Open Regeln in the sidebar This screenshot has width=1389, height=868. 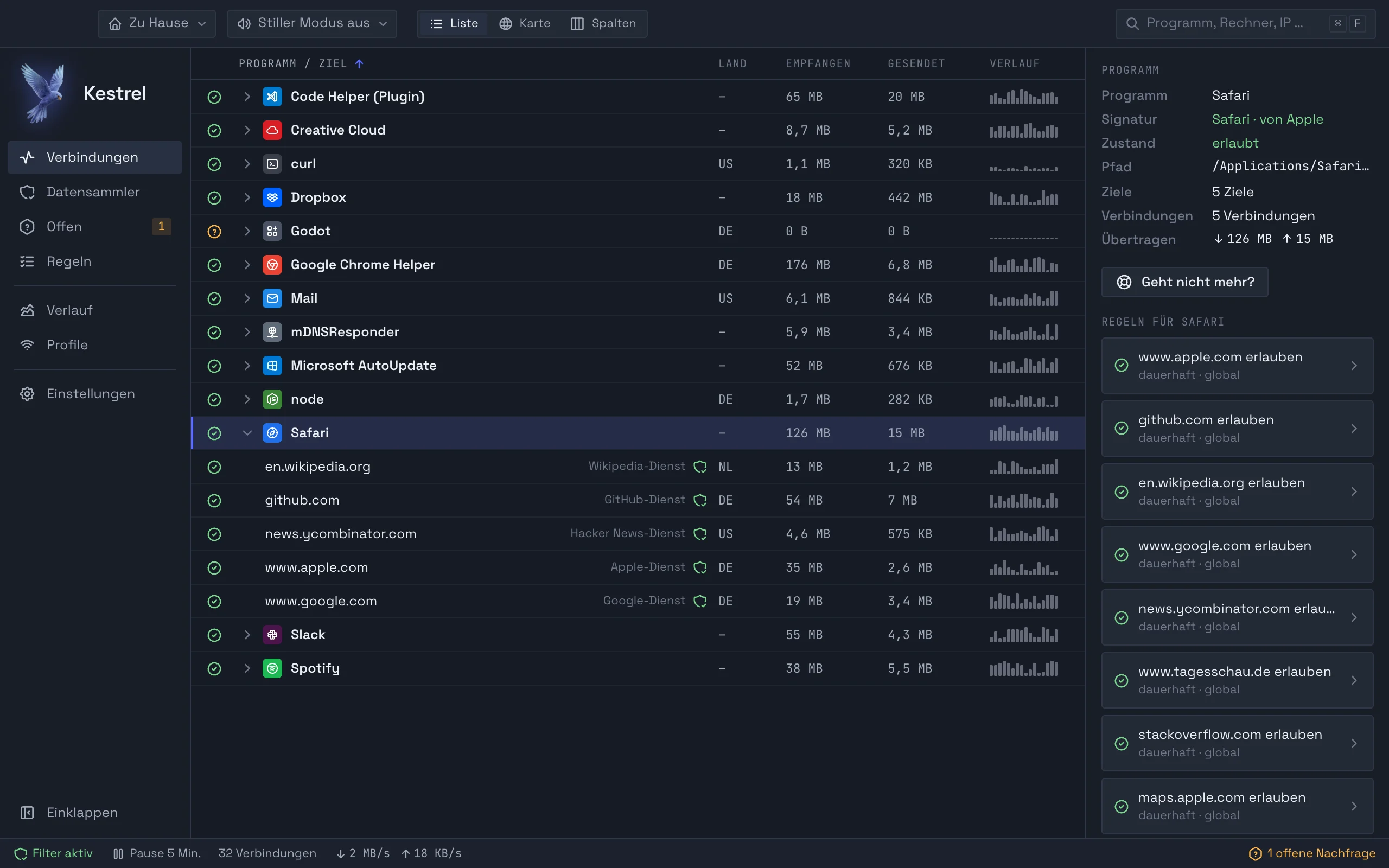pyautogui.click(x=95, y=261)
